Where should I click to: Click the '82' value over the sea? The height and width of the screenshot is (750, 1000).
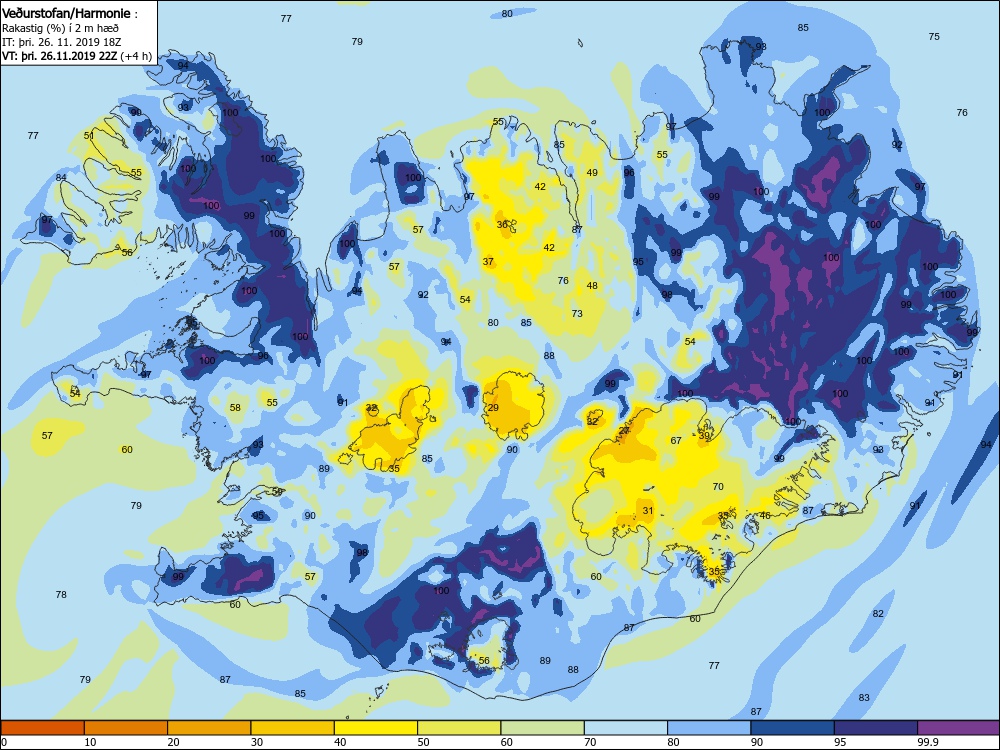tap(878, 614)
